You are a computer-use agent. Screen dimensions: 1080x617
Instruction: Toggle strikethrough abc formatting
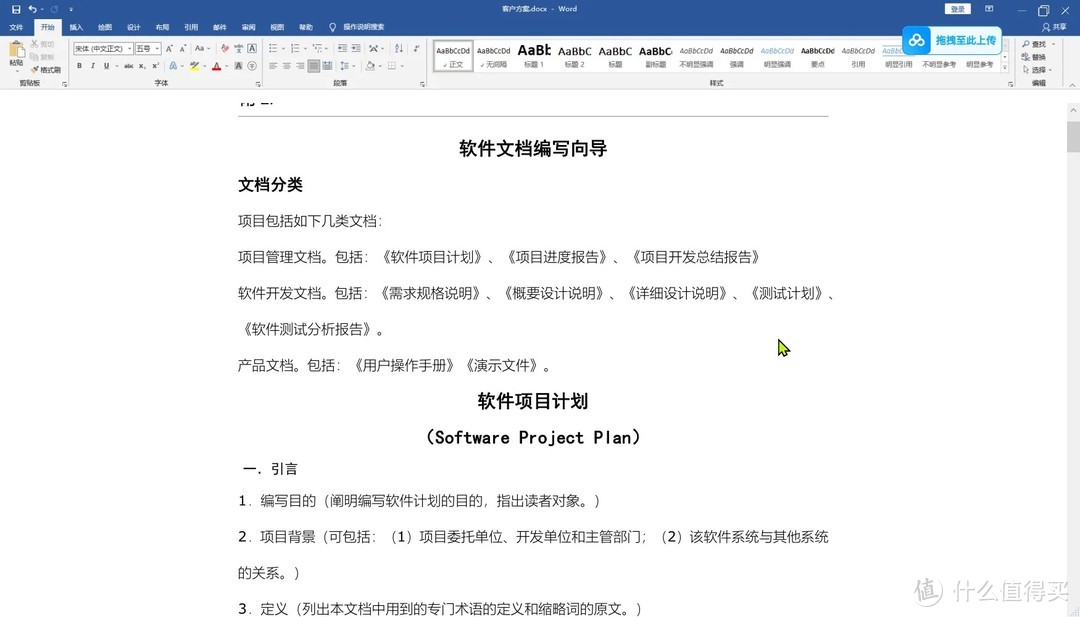click(129, 66)
